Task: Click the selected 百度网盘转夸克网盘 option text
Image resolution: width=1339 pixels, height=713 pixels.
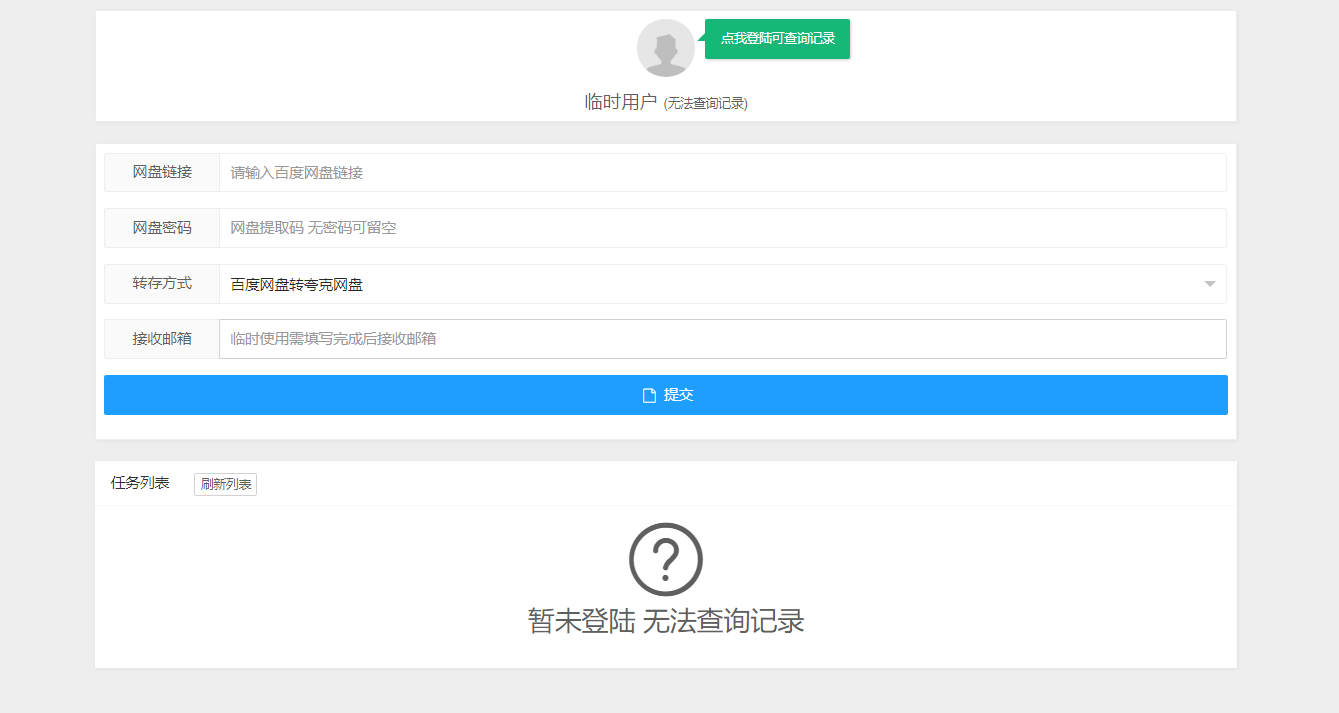Action: (x=297, y=285)
